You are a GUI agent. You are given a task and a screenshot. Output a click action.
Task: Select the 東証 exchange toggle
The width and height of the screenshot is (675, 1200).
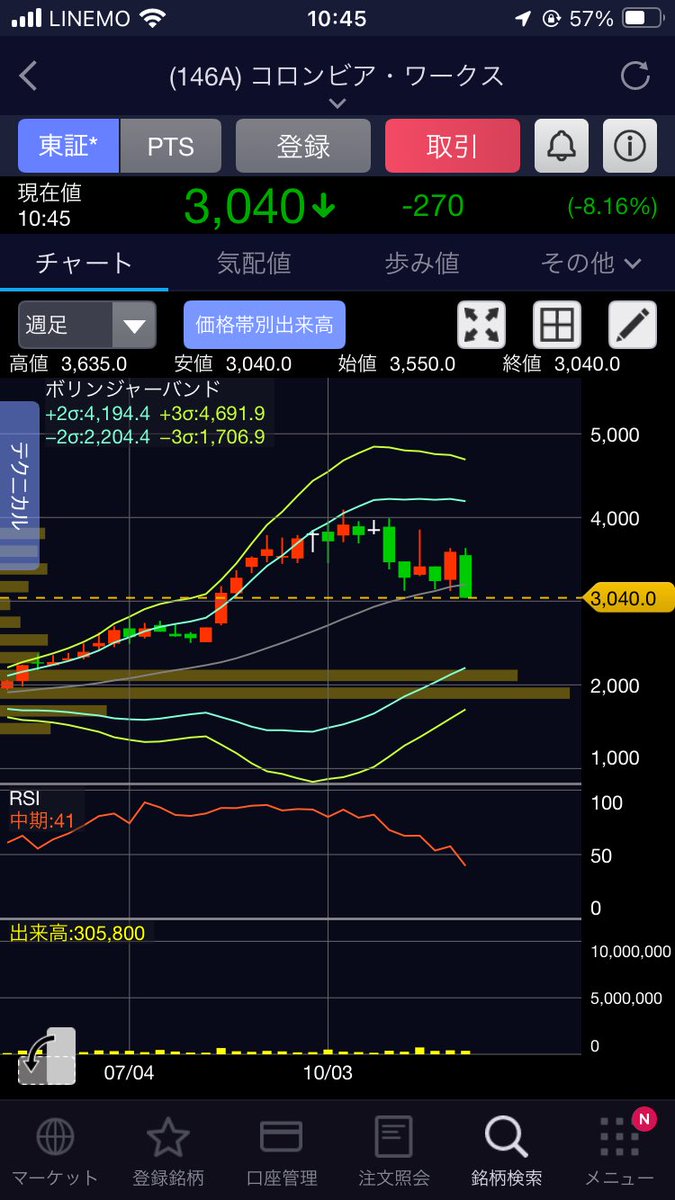point(68,146)
